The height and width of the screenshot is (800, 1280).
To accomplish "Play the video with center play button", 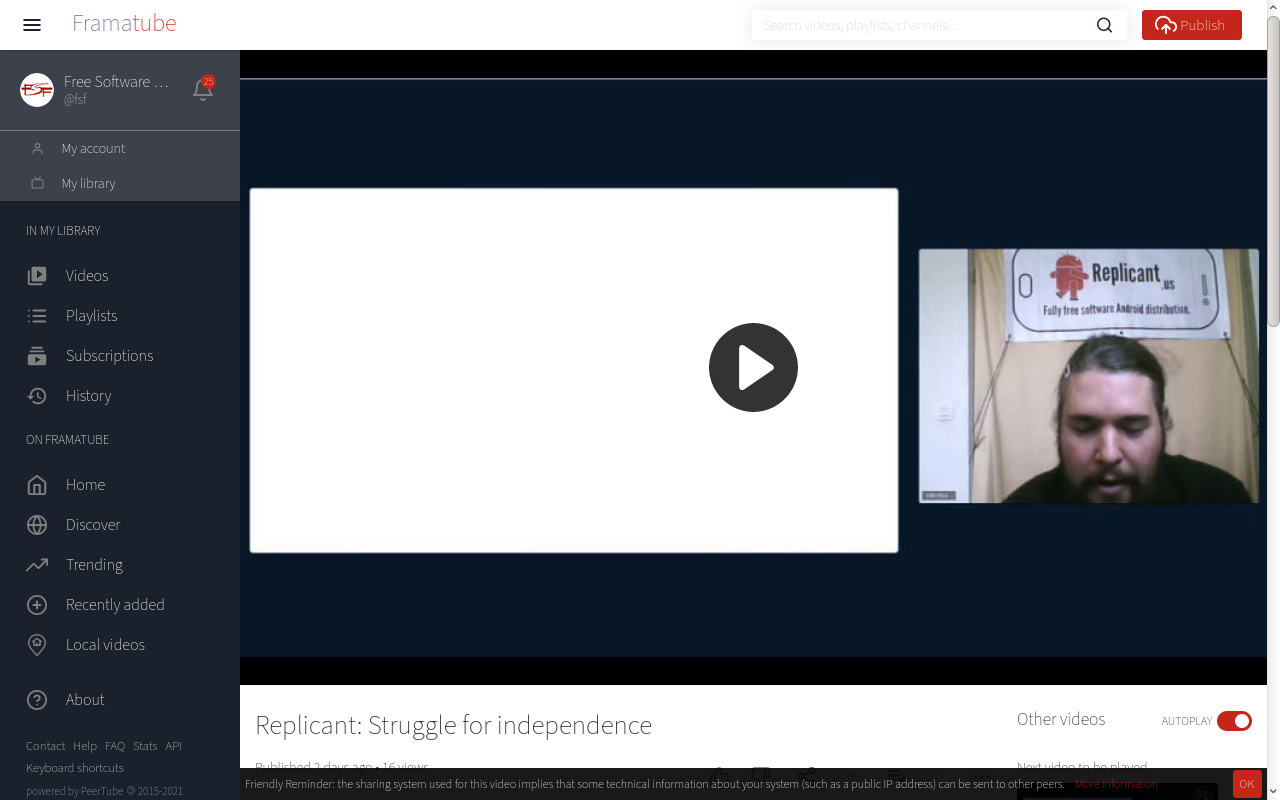I will [x=753, y=367].
